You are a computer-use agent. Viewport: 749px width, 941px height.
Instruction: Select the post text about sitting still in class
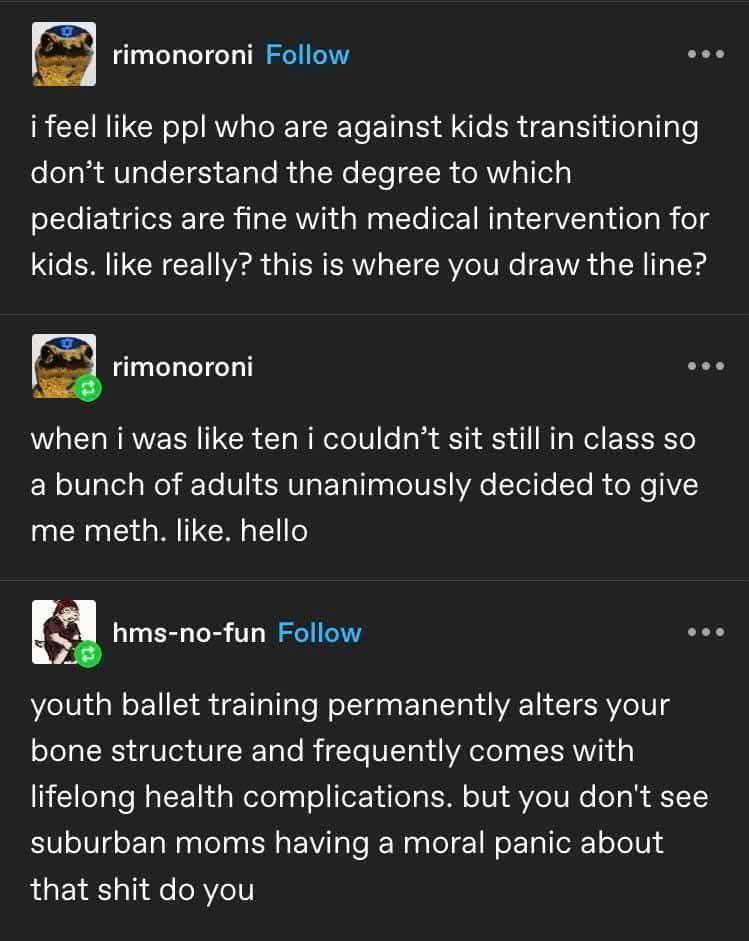364,485
